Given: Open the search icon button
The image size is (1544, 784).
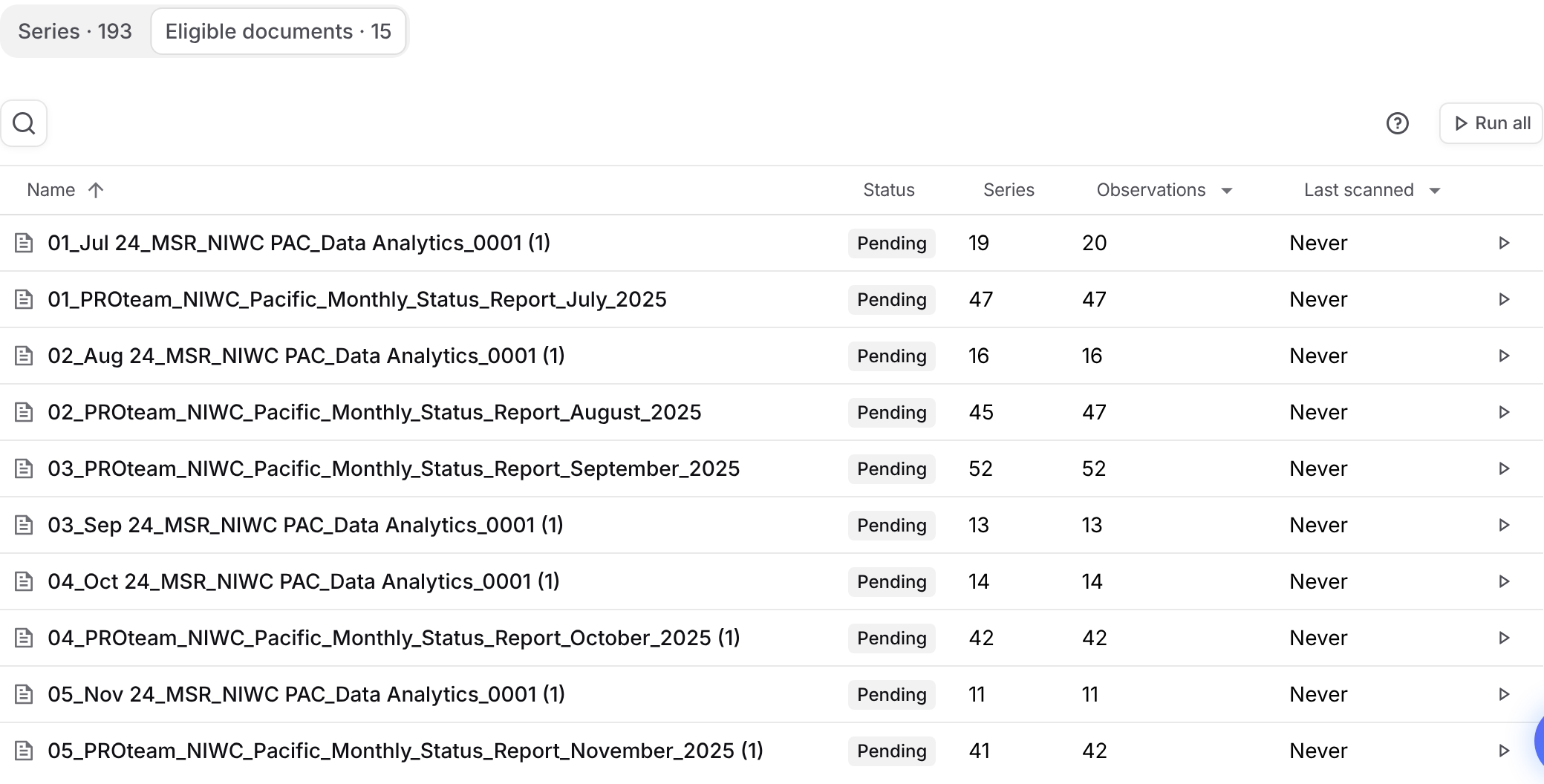Looking at the screenshot, I should click(x=24, y=123).
